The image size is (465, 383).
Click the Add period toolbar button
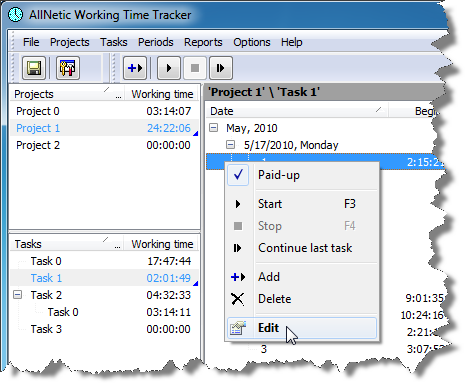click(135, 68)
